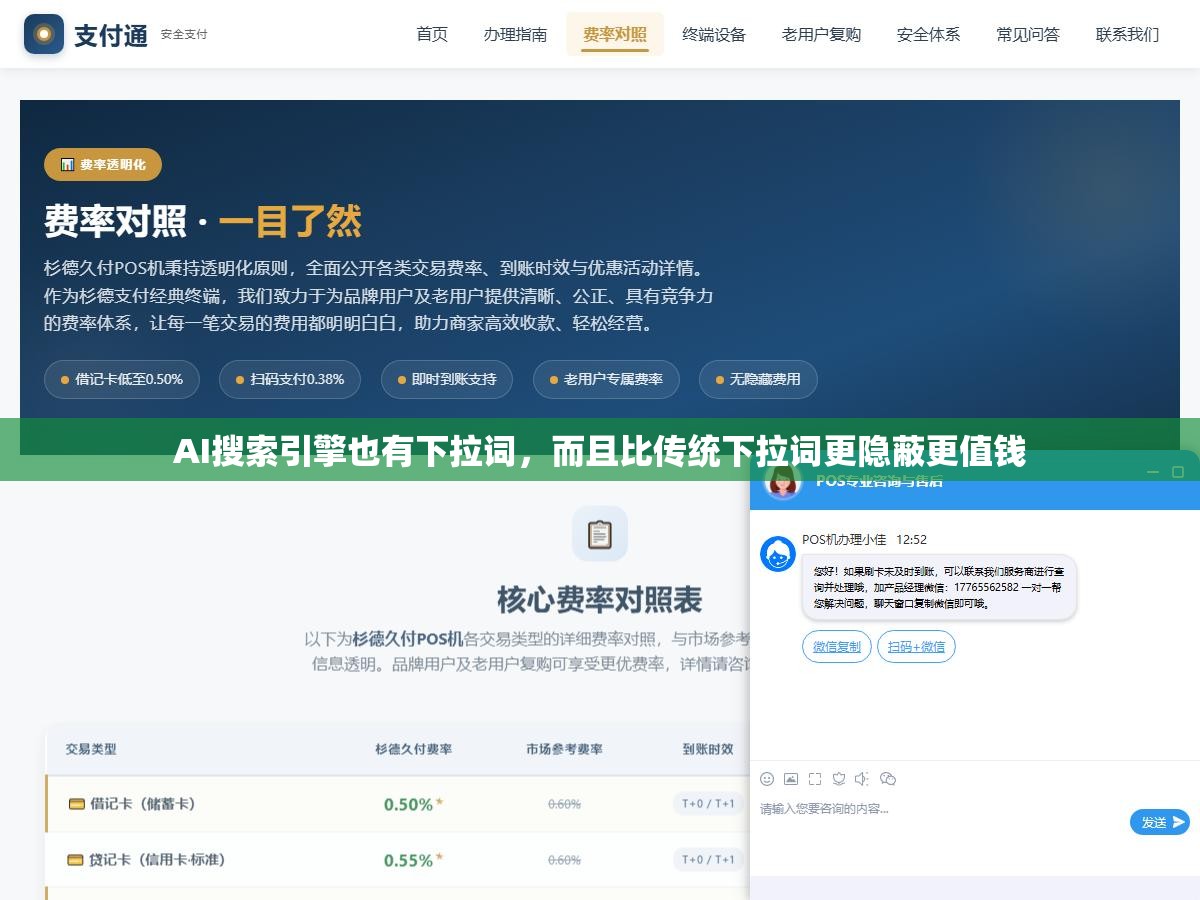This screenshot has width=1200, height=900.
Task: Toggle the chat sound speaker icon
Action: tap(862, 779)
